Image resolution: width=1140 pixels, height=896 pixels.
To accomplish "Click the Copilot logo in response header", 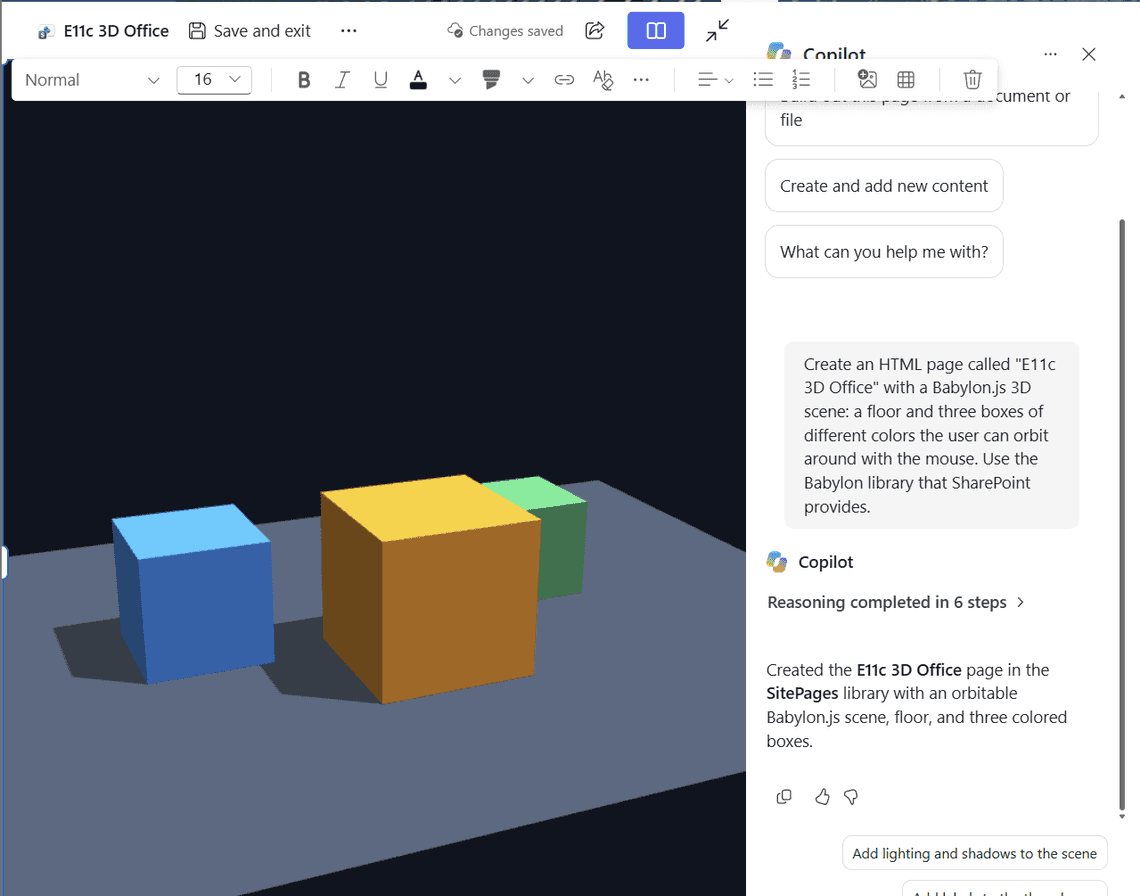I will [777, 562].
